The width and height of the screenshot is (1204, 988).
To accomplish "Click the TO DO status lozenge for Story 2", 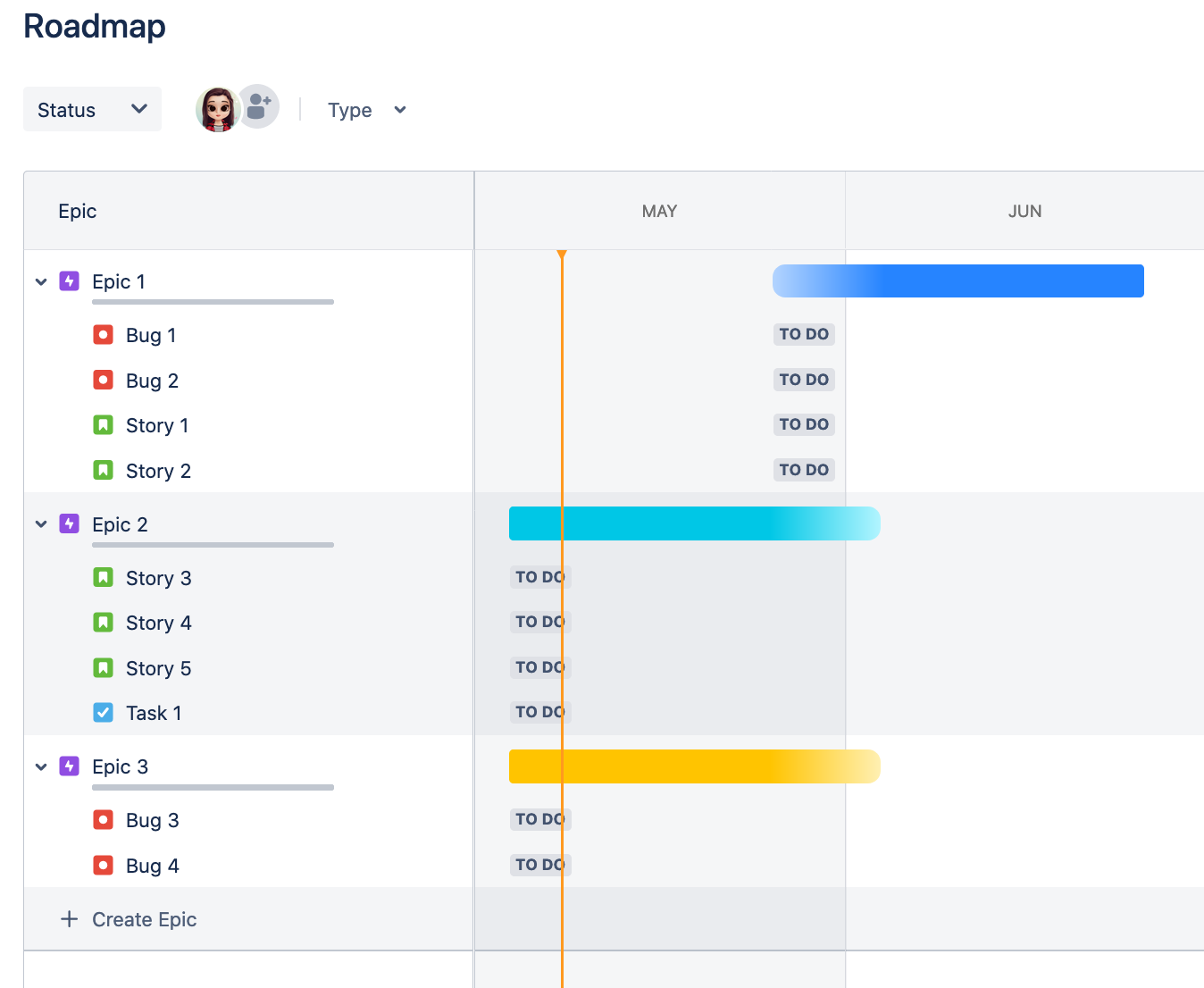I will point(803,469).
